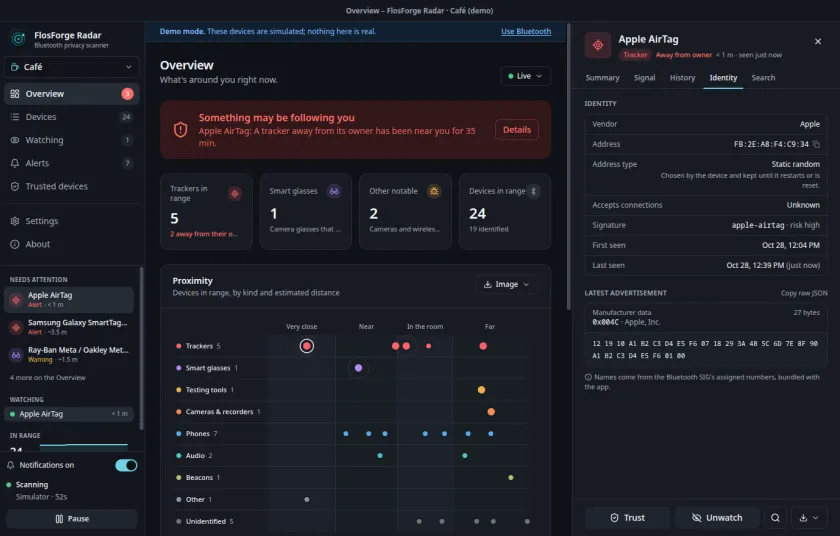The width and height of the screenshot is (840, 536).
Task: Open the download options dropdown button
Action: [808, 518]
